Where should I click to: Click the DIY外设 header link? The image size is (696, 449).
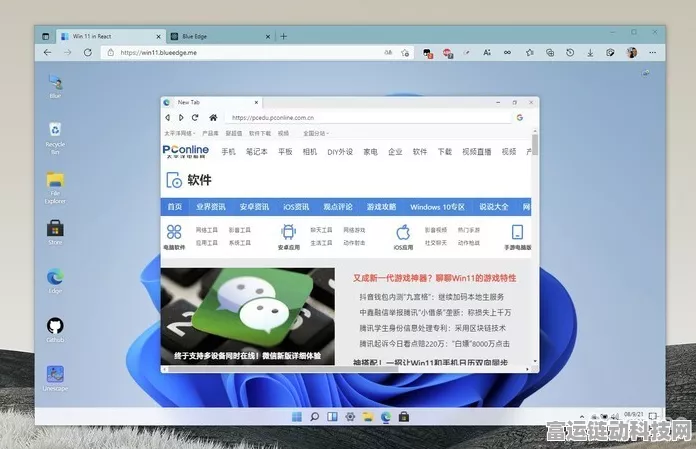coord(340,152)
